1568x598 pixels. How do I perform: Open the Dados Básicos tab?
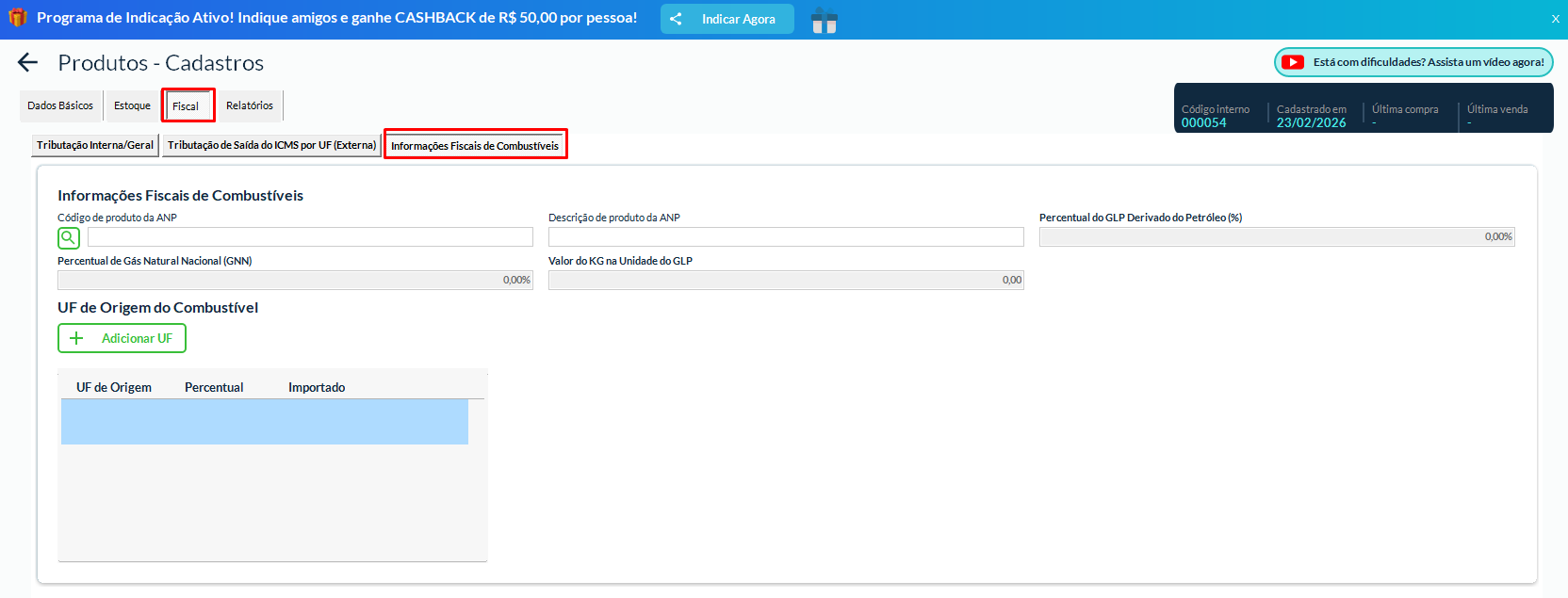pos(60,106)
